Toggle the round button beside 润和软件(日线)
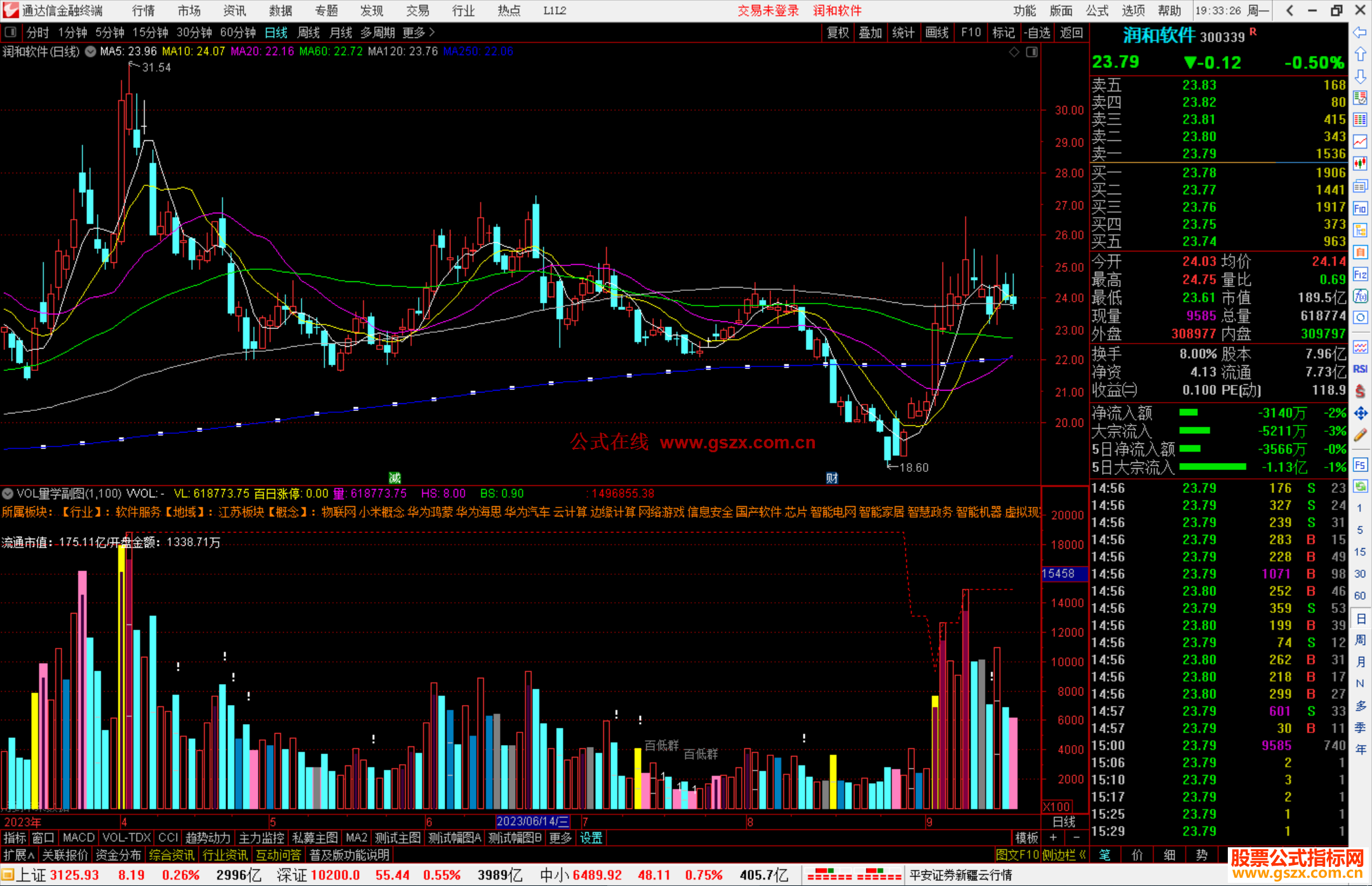The width and height of the screenshot is (1372, 886). click(x=90, y=51)
